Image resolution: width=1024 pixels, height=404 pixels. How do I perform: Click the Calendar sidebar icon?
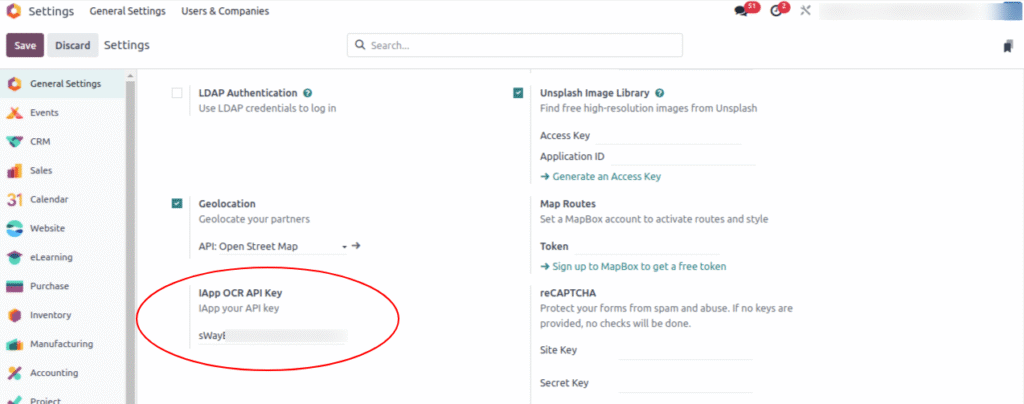coord(14,199)
